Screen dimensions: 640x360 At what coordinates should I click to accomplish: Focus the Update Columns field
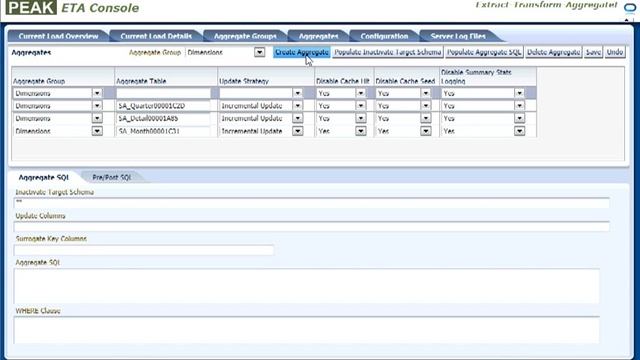click(312, 227)
